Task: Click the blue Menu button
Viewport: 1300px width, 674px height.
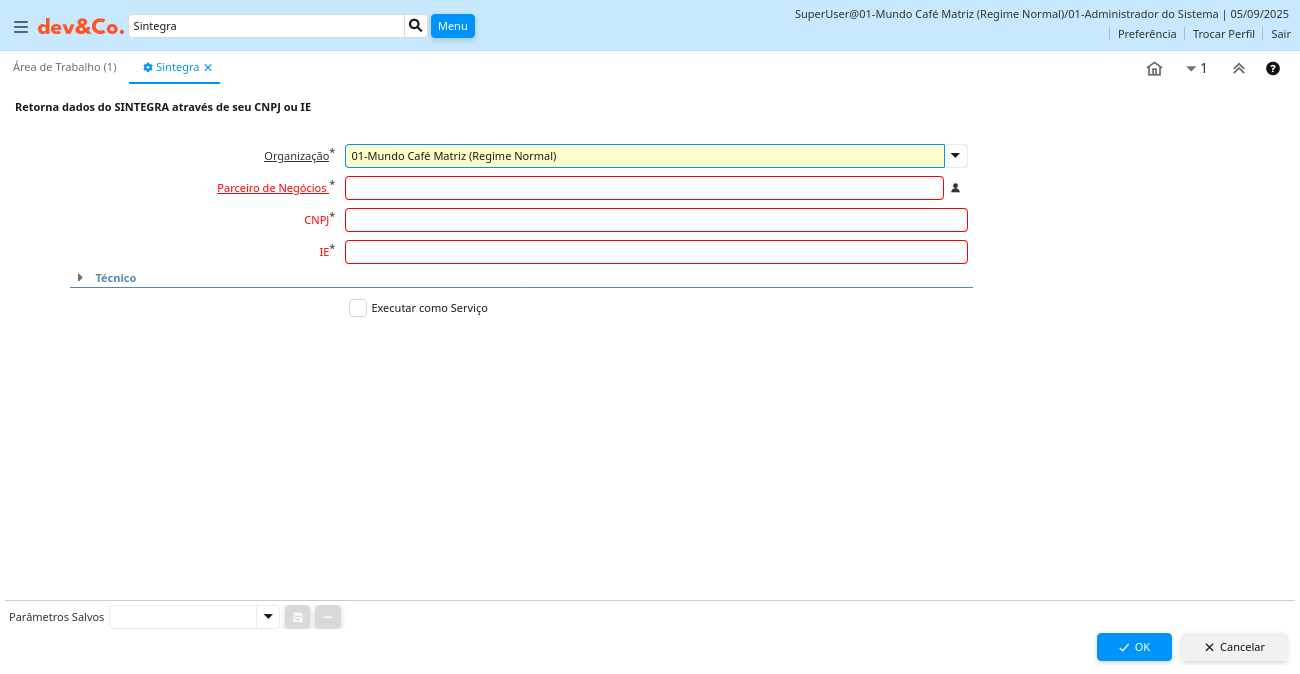Action: point(452,26)
